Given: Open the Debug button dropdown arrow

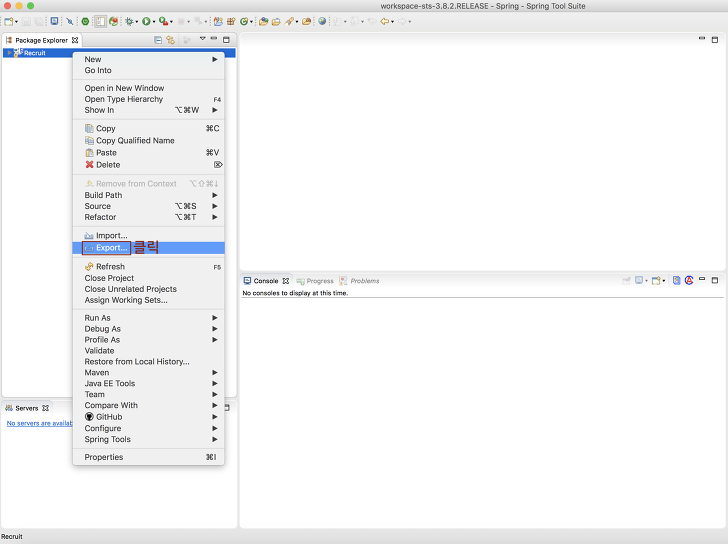Looking at the screenshot, I should 136,22.
